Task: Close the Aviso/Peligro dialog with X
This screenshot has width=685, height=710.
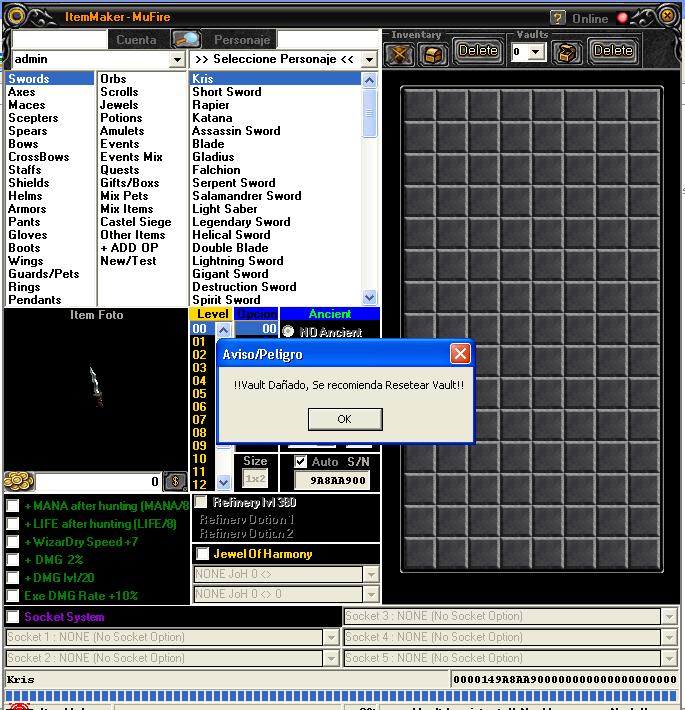Action: tap(460, 354)
